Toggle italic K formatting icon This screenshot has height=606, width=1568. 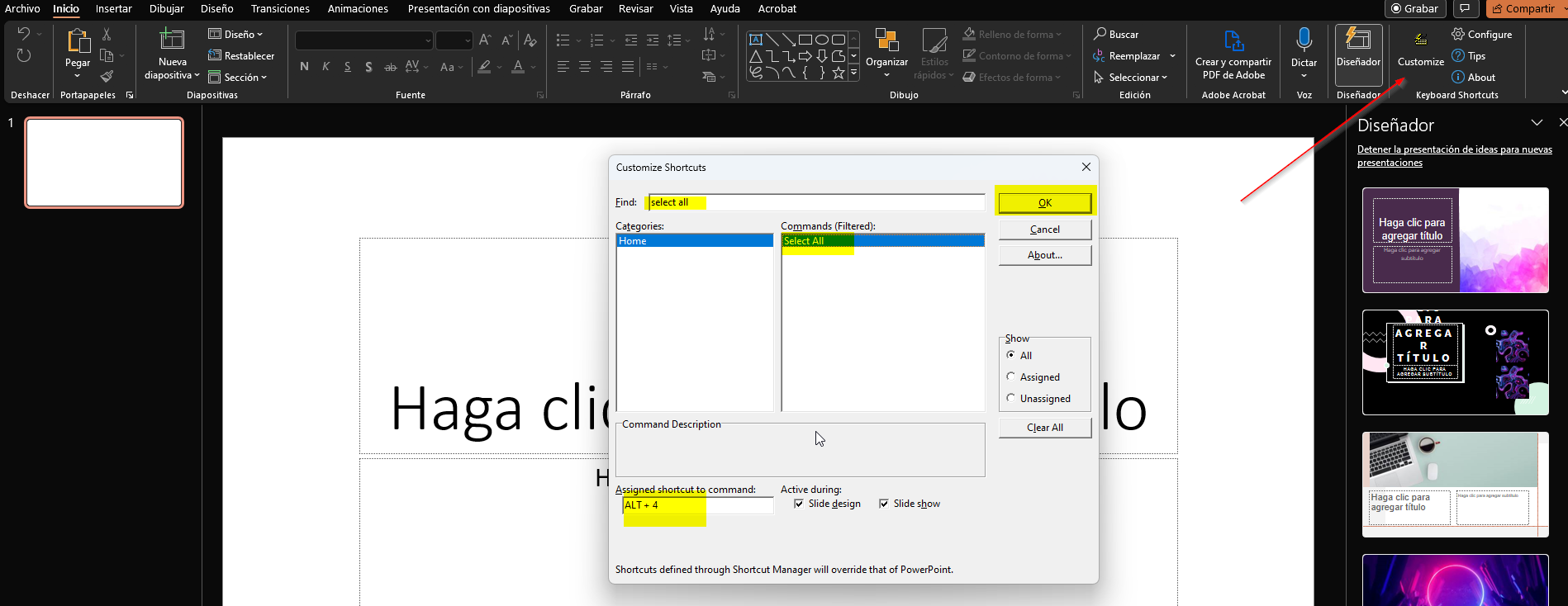click(325, 67)
